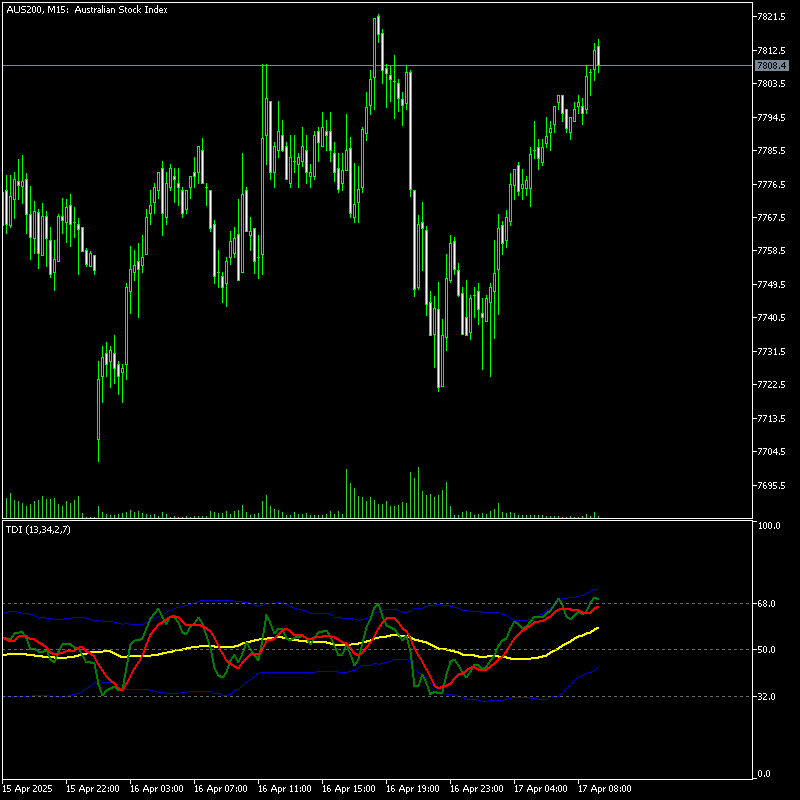Click the AUS200, M15 chart title
Image resolution: width=800 pixels, height=800 pixels.
(86, 9)
